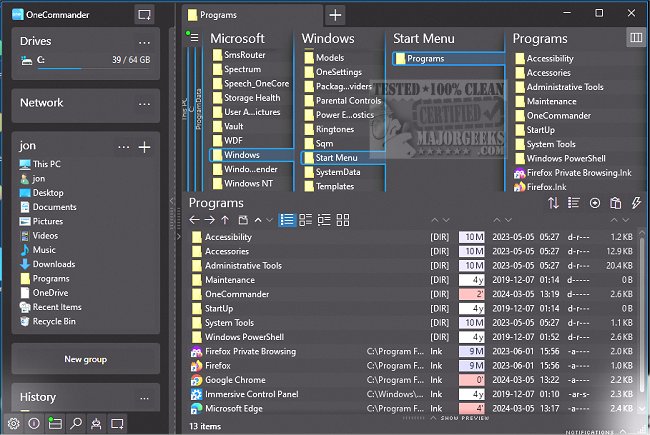650x435 pixels.
Task: Open the hamburger menu beside Microsoft column
Action: (194, 38)
